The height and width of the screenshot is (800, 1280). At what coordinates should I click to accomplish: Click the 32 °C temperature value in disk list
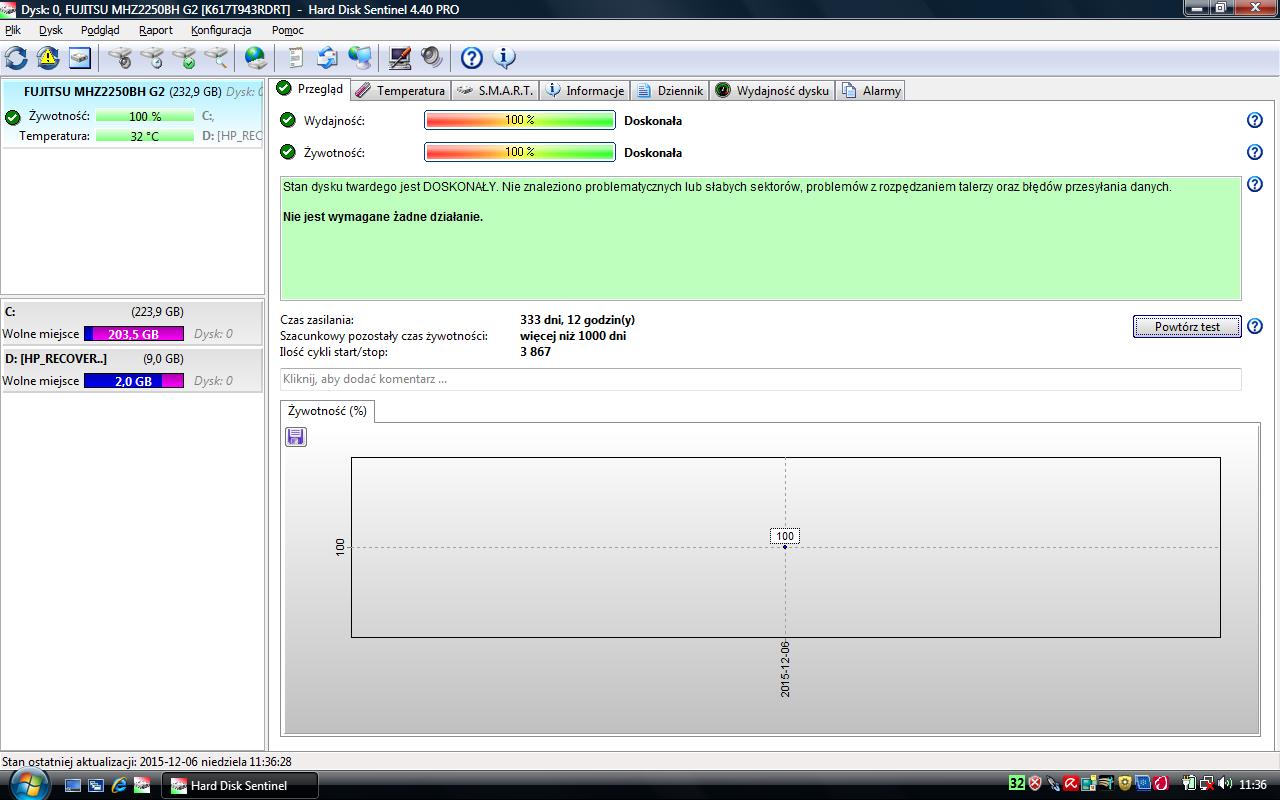[145, 136]
